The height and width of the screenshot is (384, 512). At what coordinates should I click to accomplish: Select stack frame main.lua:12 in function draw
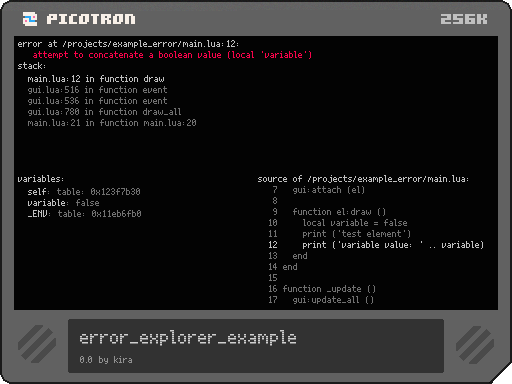(x=96, y=79)
